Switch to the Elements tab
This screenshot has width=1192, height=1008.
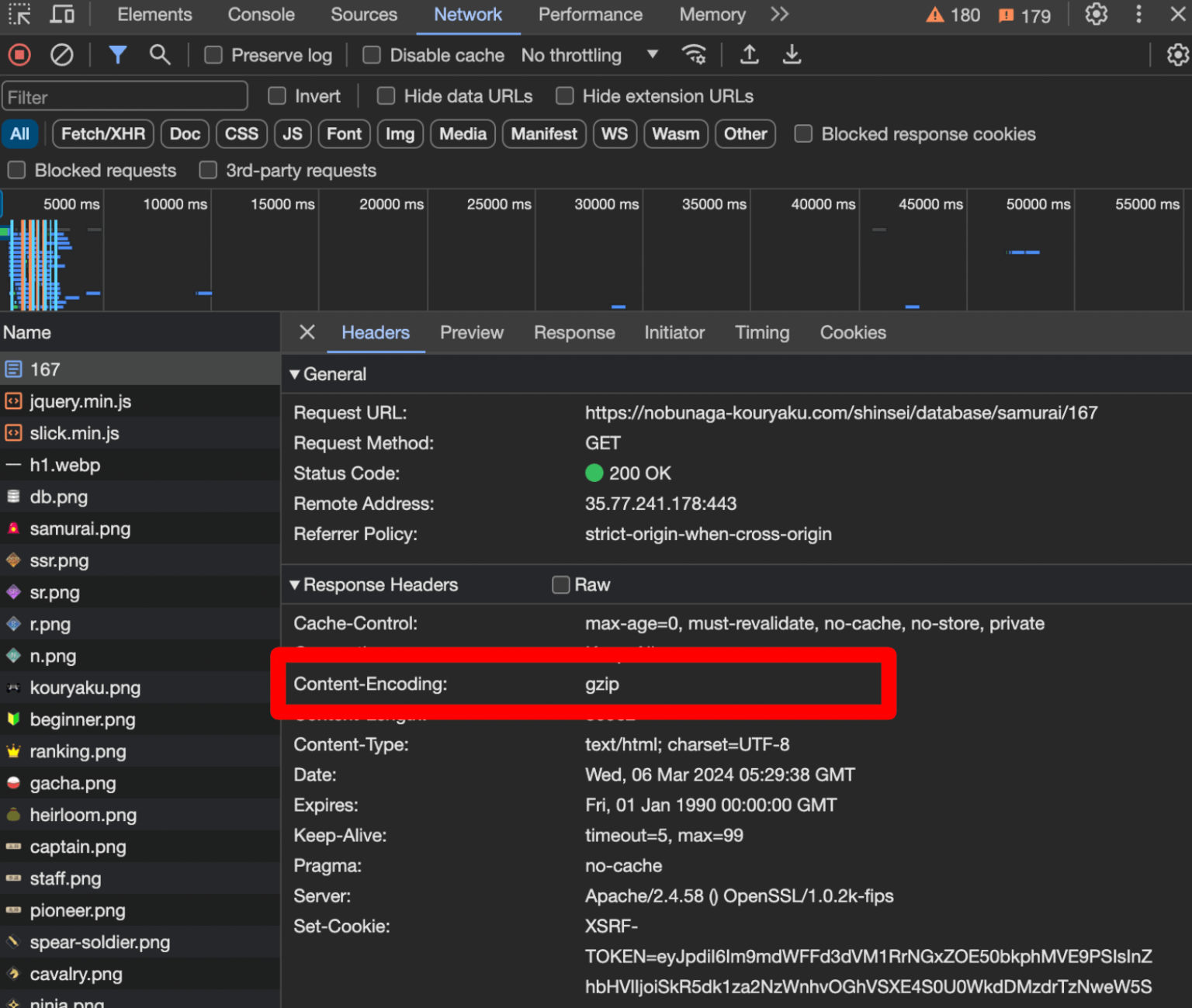point(154,15)
